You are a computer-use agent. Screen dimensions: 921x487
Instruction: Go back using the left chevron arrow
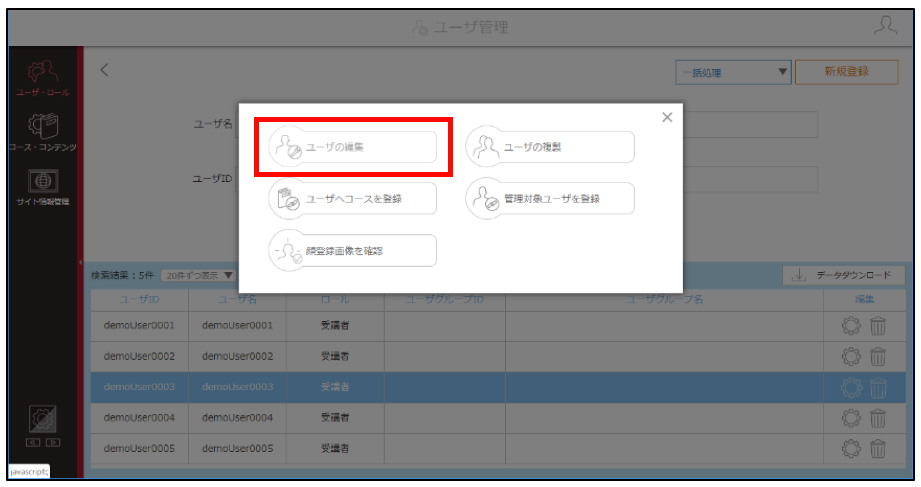point(105,70)
